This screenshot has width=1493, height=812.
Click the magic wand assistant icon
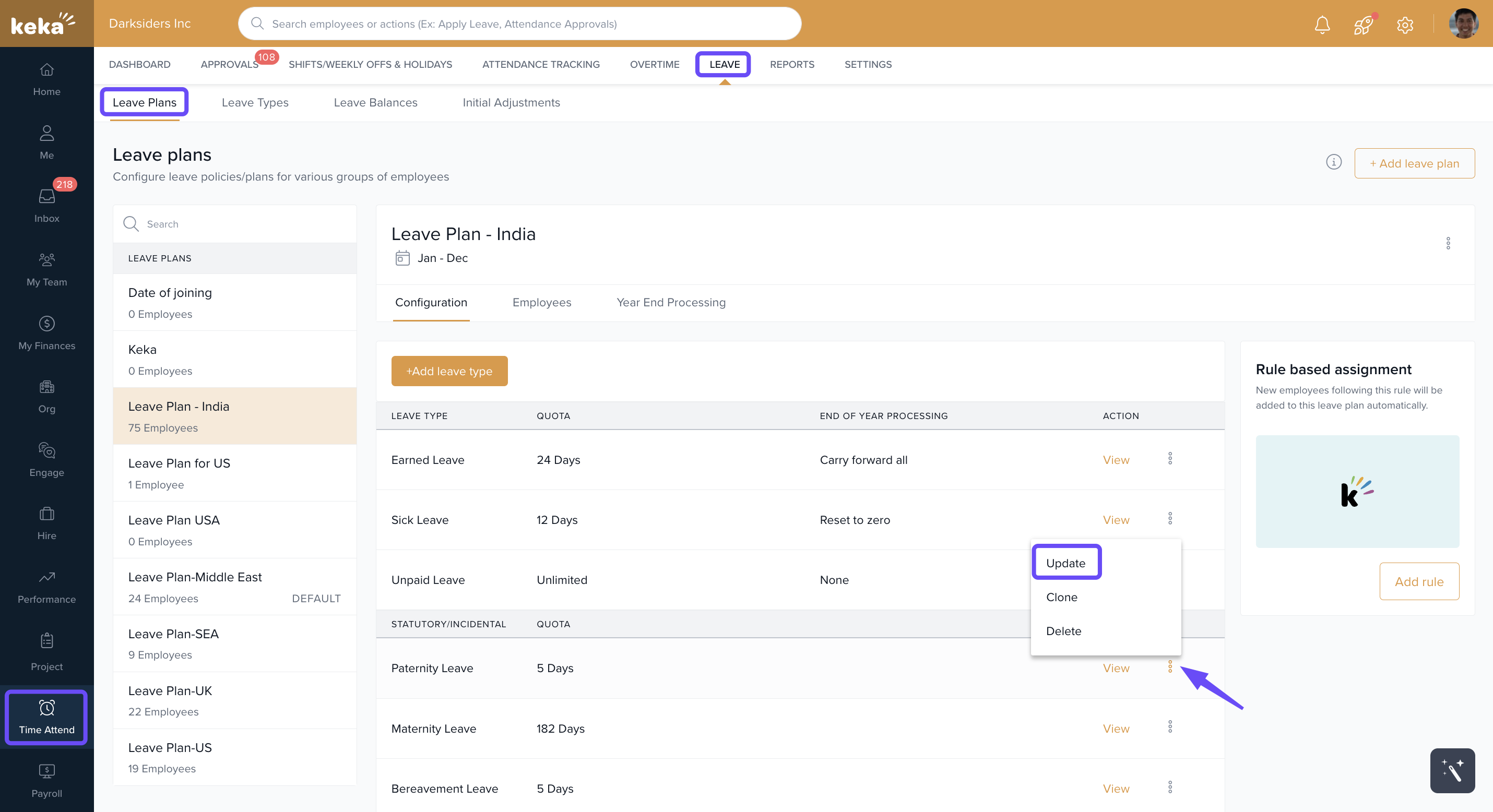click(1452, 770)
